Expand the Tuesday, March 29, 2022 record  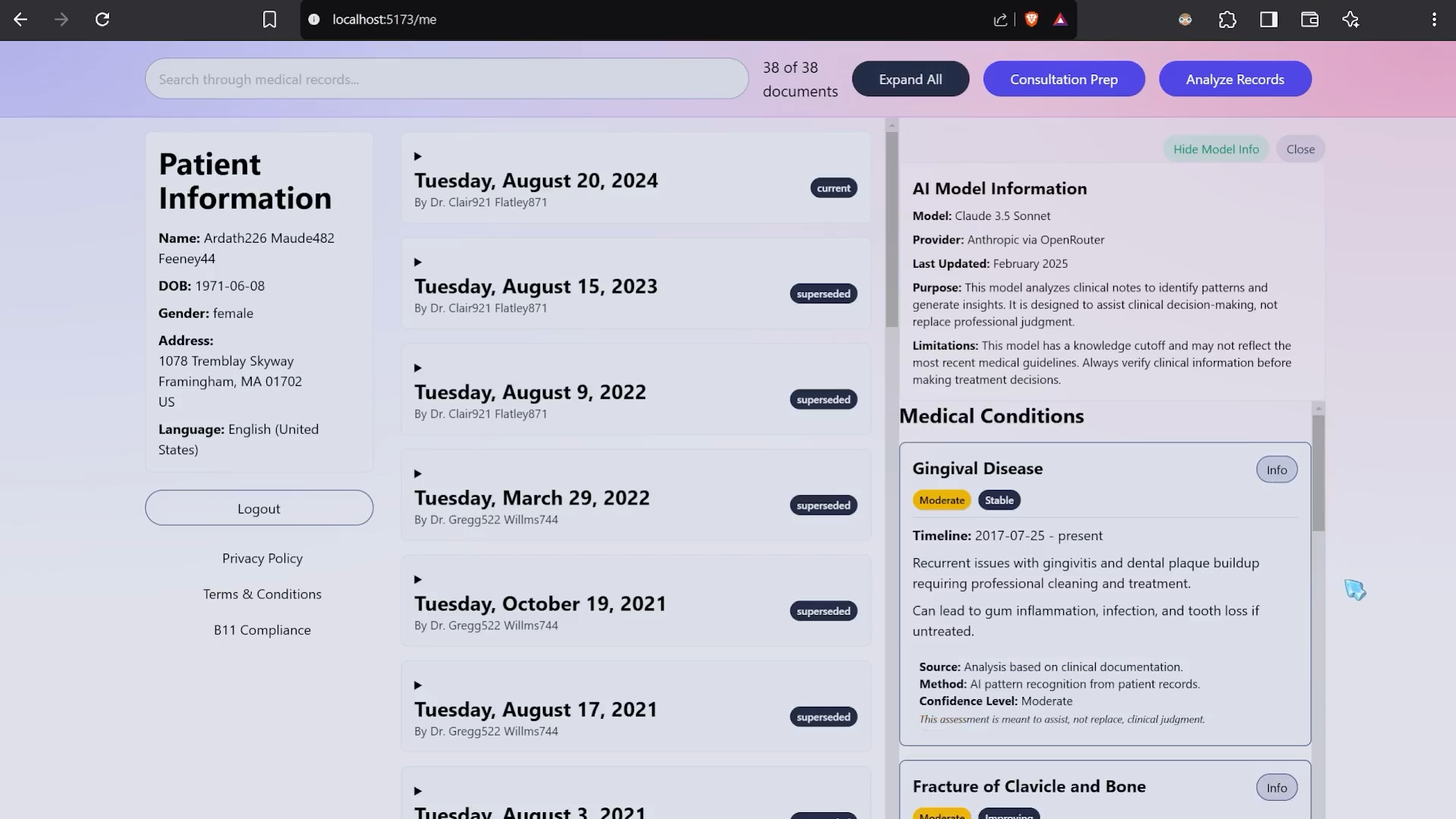(419, 473)
